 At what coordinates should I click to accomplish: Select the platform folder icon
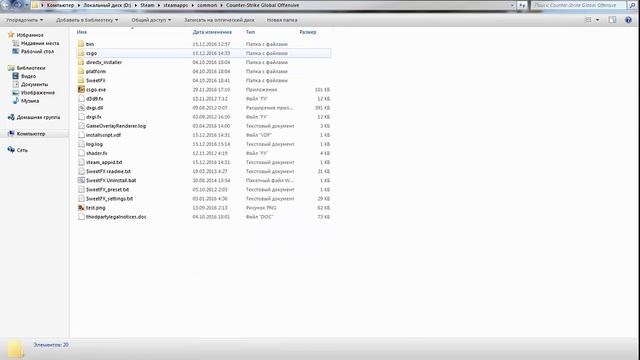[81, 71]
